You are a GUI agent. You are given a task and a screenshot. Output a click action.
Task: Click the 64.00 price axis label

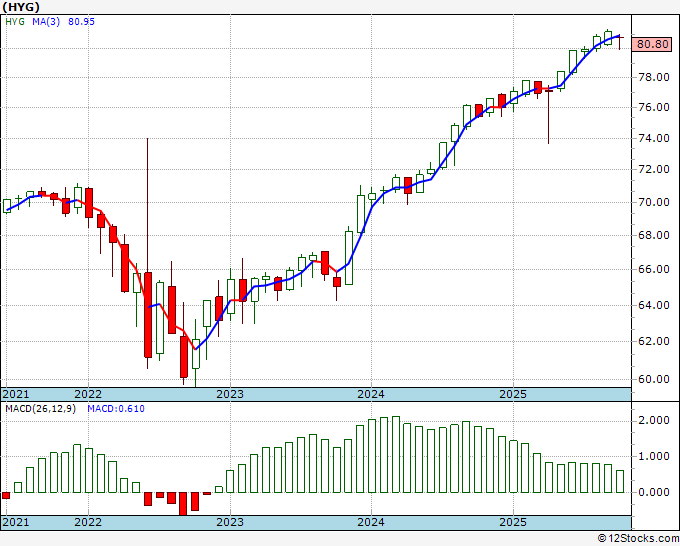point(654,305)
